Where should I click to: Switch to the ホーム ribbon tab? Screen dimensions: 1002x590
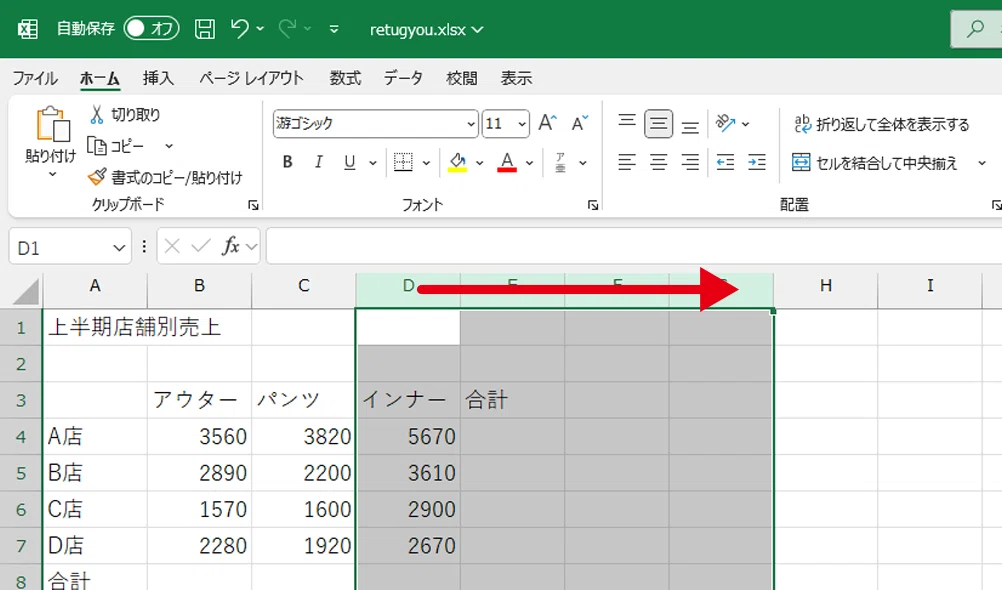coord(100,78)
